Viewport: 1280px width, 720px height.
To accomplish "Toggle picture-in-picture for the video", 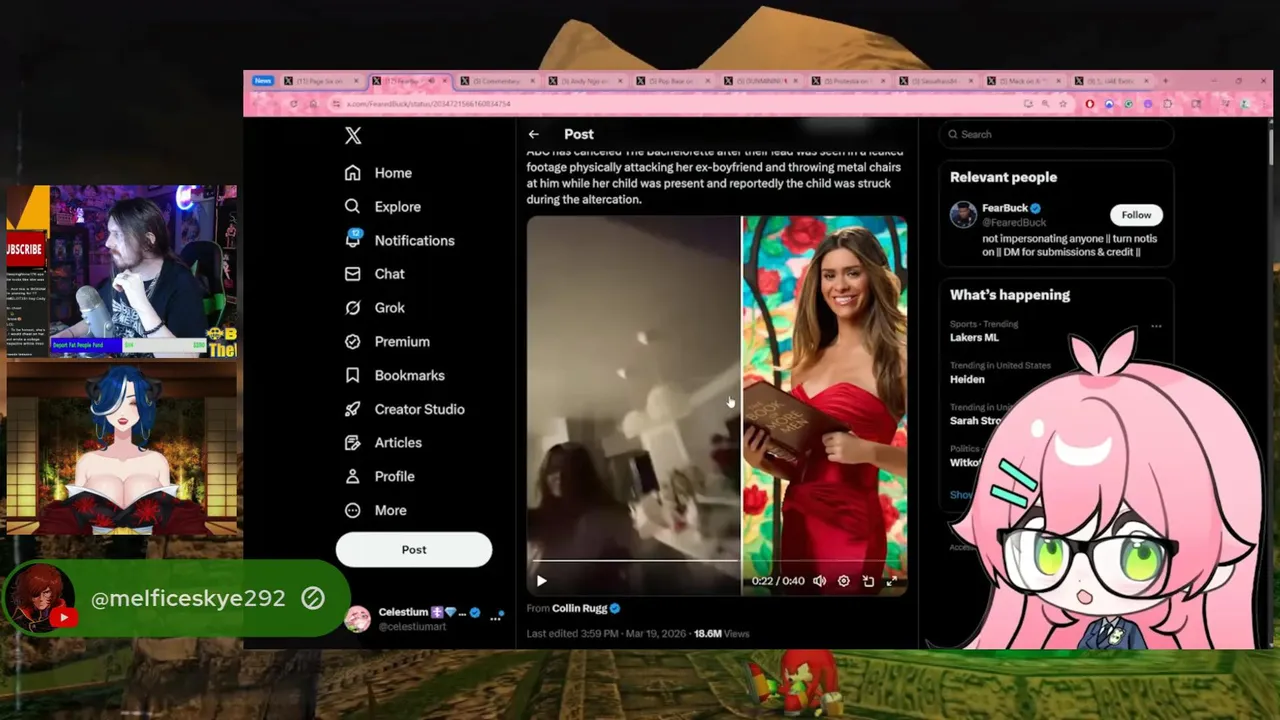I will tap(868, 581).
